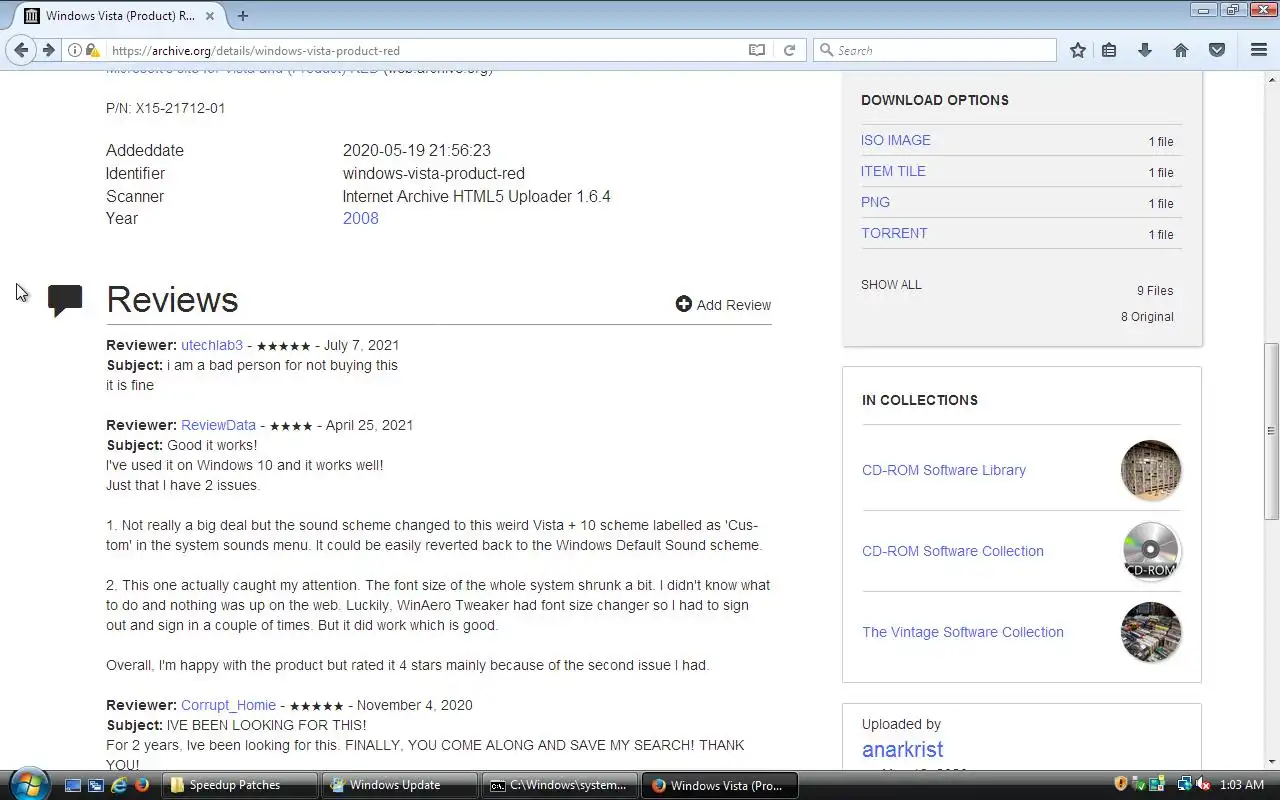Open ITEM TILE download option
Screen dimensions: 1280x800
pos(893,171)
